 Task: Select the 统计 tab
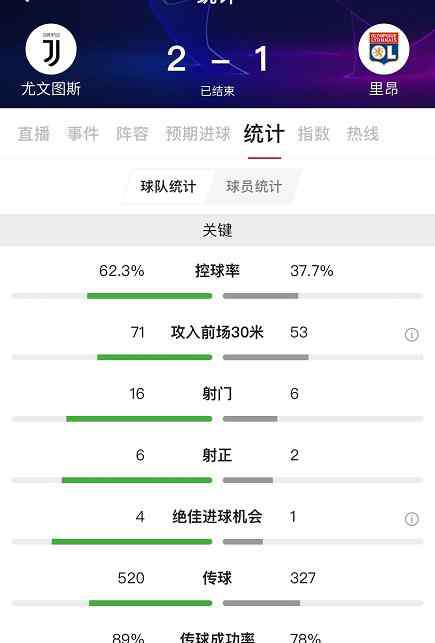point(264,134)
